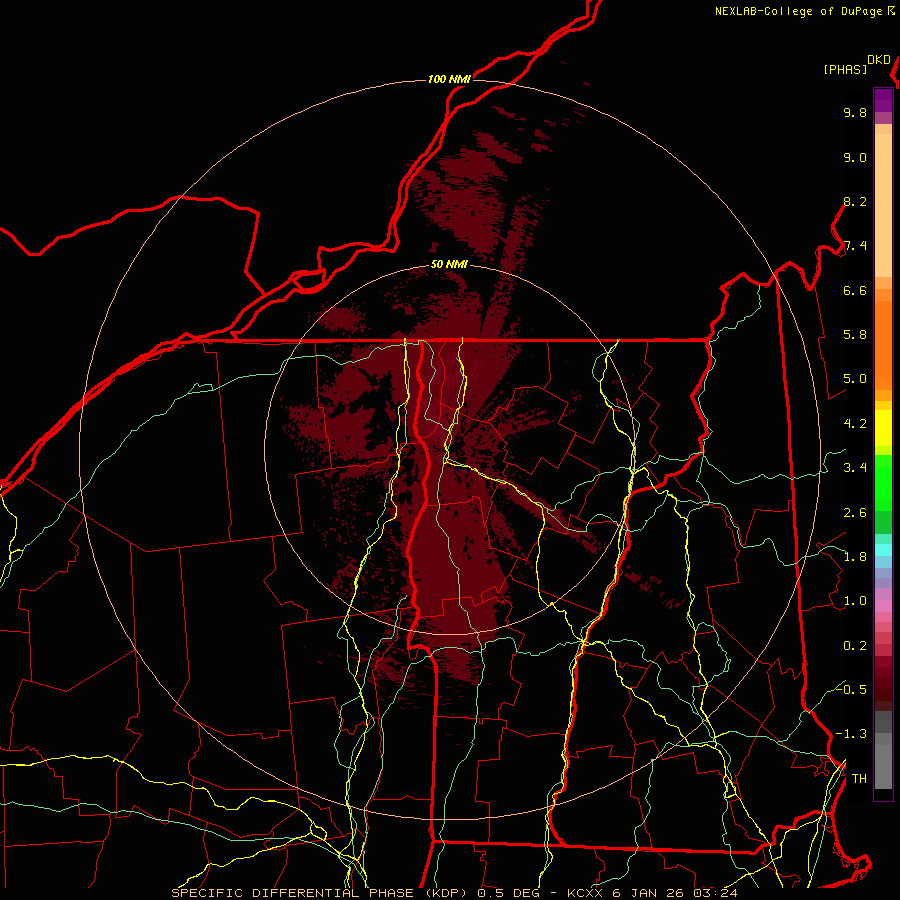Click the 50 NMI range ring label
Screen dimensions: 900x900
[449, 264]
